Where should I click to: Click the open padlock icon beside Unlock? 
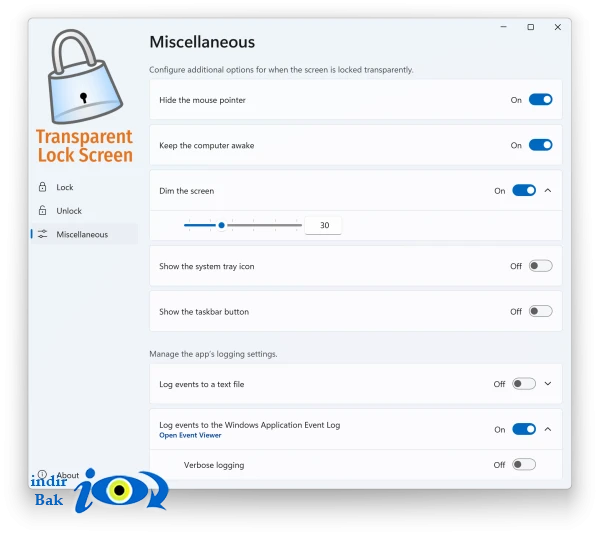click(42, 210)
